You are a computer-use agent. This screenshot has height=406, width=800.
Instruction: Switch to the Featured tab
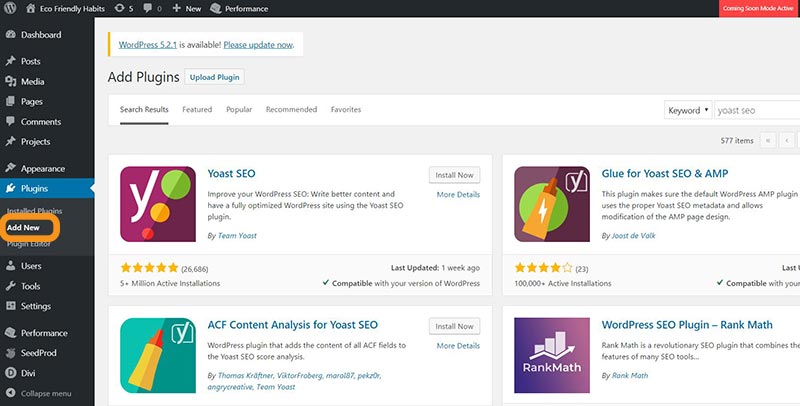pos(197,109)
